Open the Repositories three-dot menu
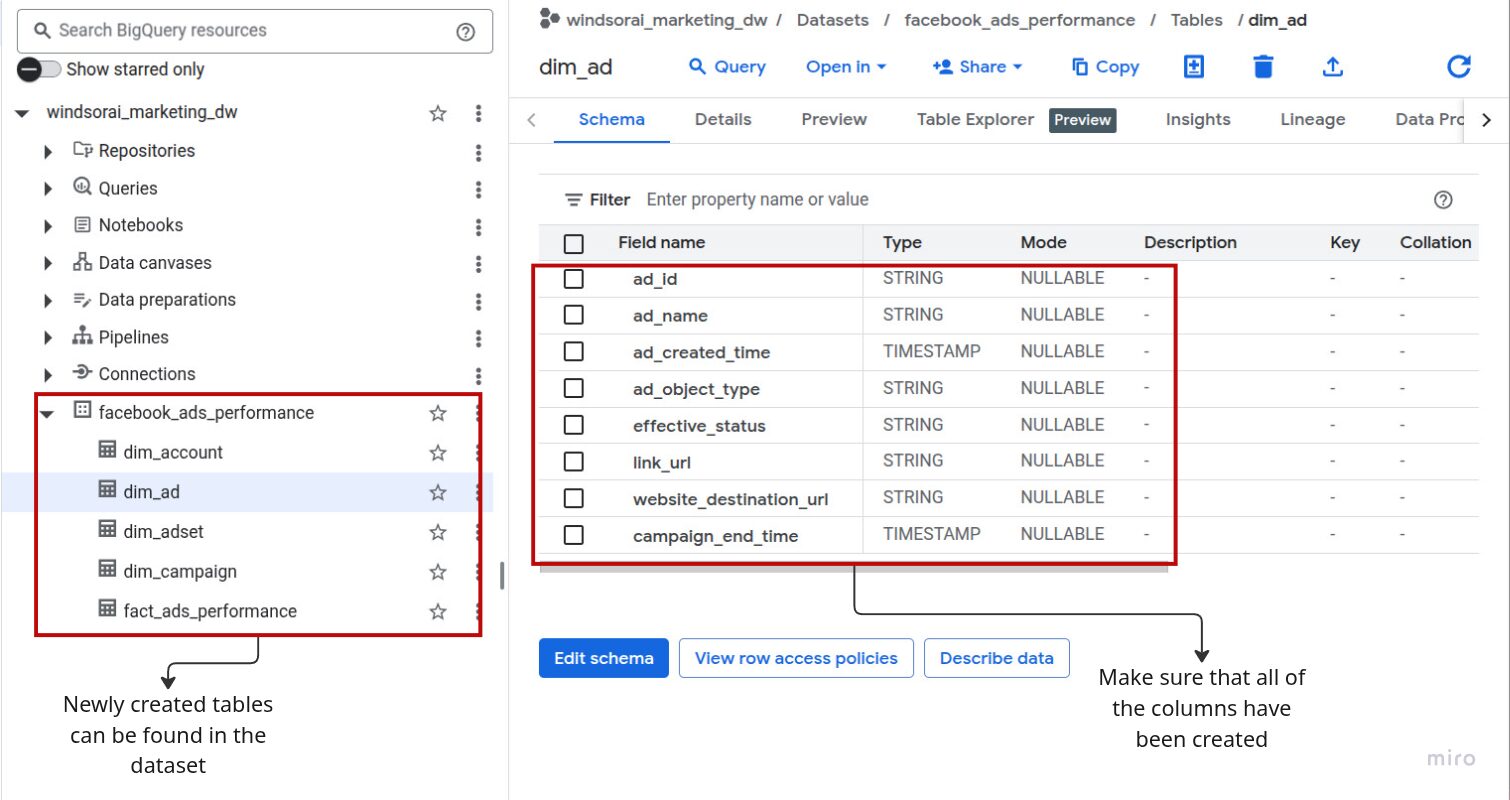The width and height of the screenshot is (1510, 800). pos(479,152)
